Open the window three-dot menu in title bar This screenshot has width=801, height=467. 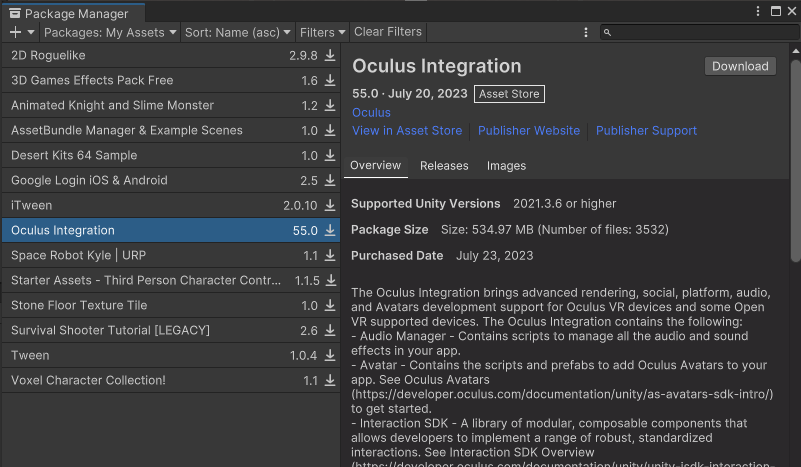tap(758, 11)
